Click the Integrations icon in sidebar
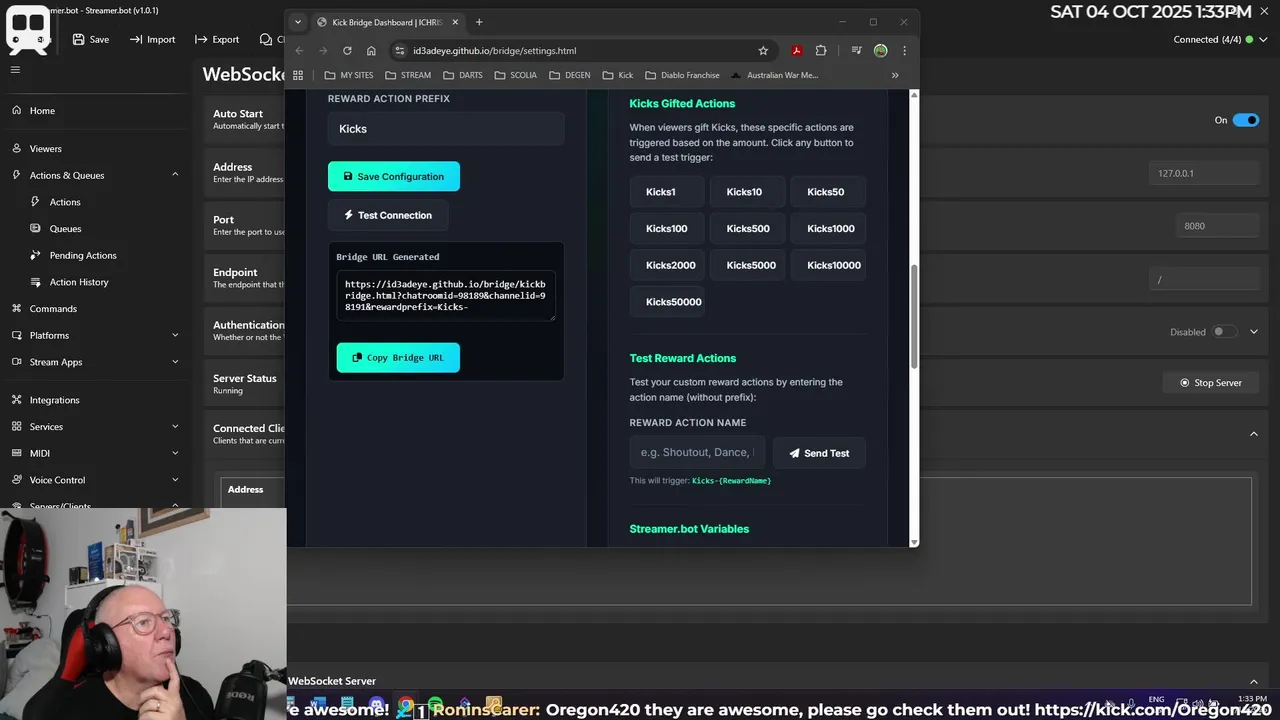 (x=16, y=400)
